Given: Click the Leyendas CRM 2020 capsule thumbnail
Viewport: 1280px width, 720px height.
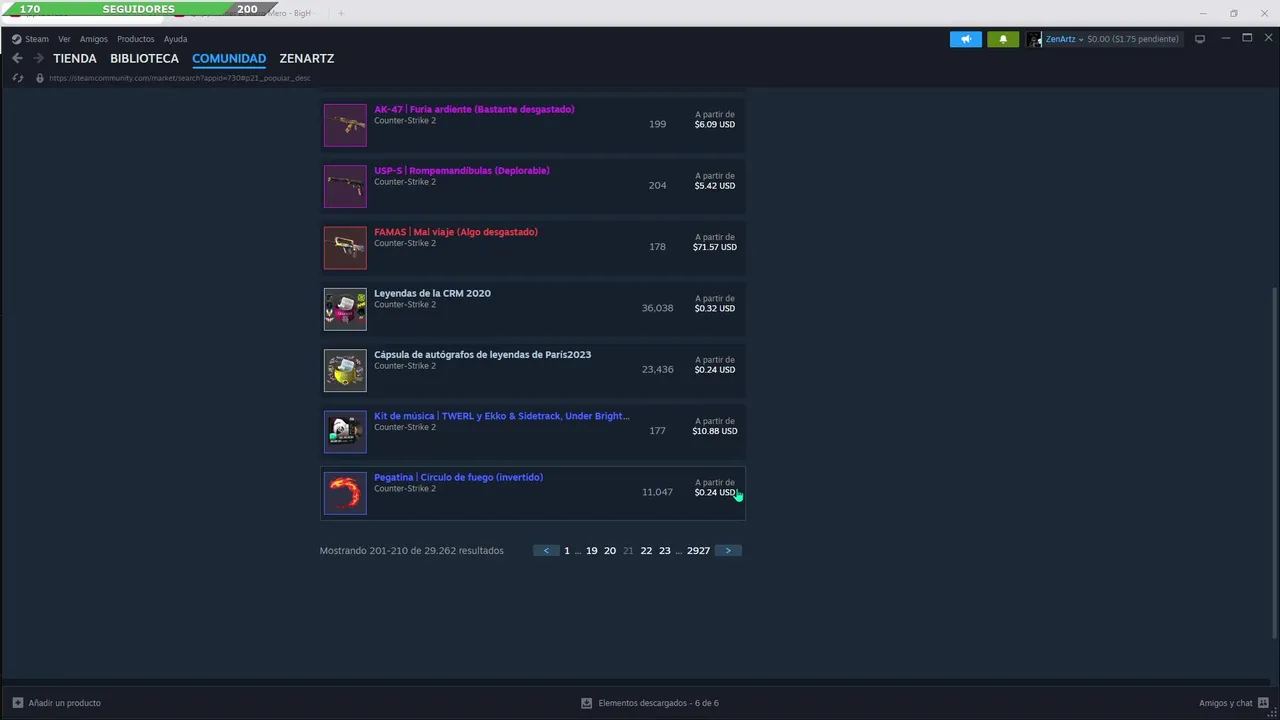Looking at the screenshot, I should click(345, 309).
